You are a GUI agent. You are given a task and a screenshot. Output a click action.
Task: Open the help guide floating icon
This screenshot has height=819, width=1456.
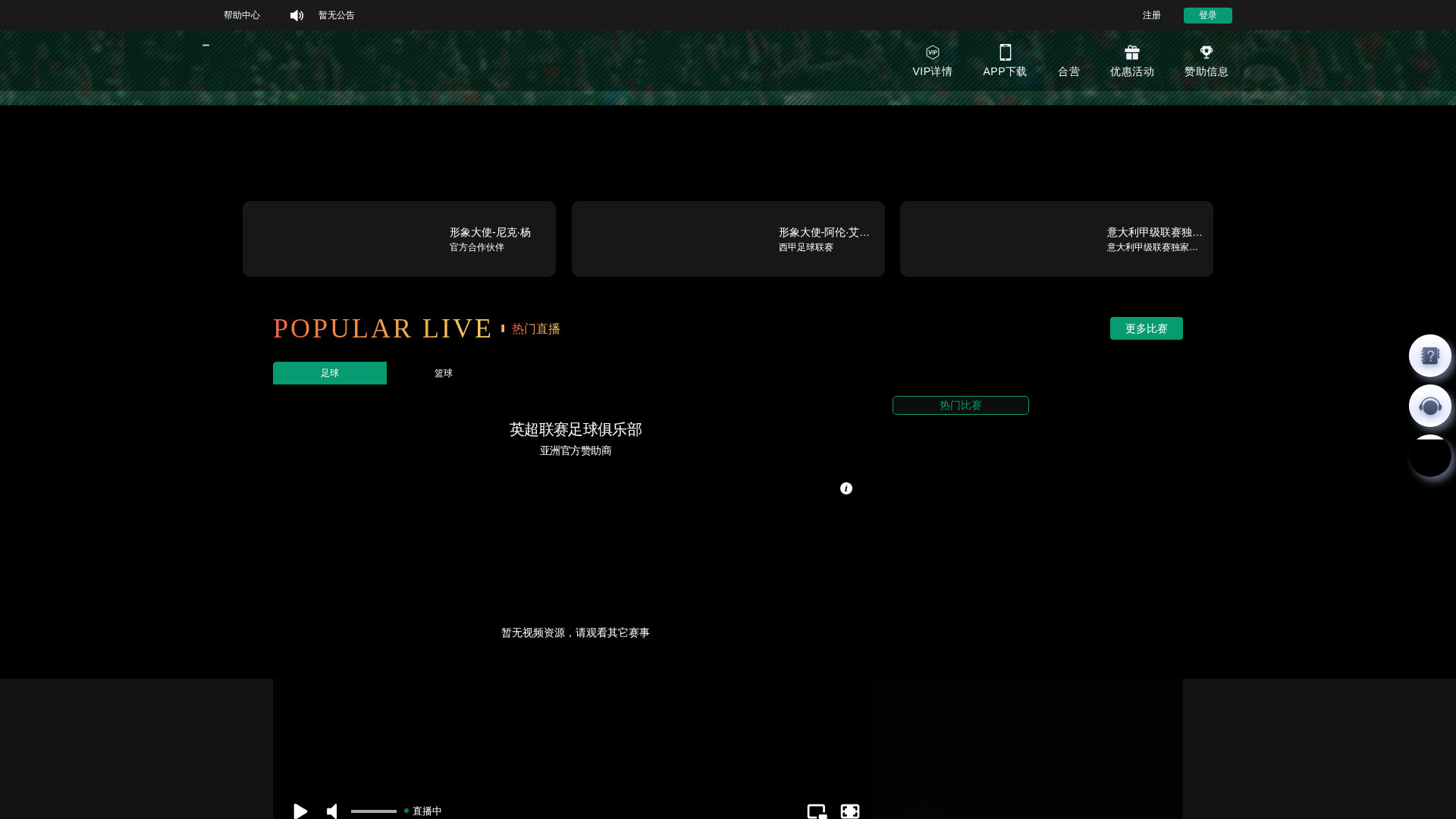1429,356
